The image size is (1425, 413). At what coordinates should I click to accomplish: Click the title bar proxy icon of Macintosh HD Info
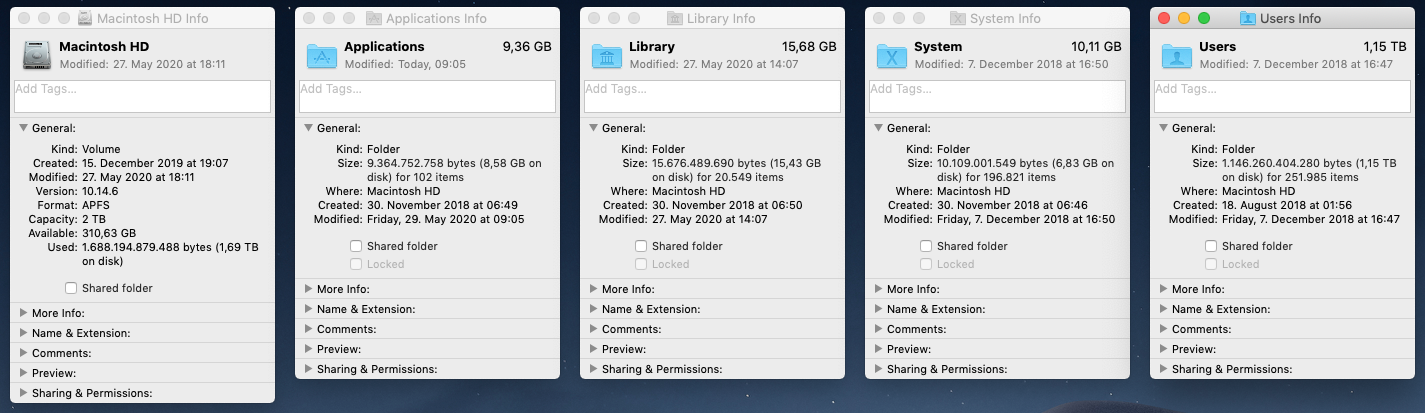point(86,18)
